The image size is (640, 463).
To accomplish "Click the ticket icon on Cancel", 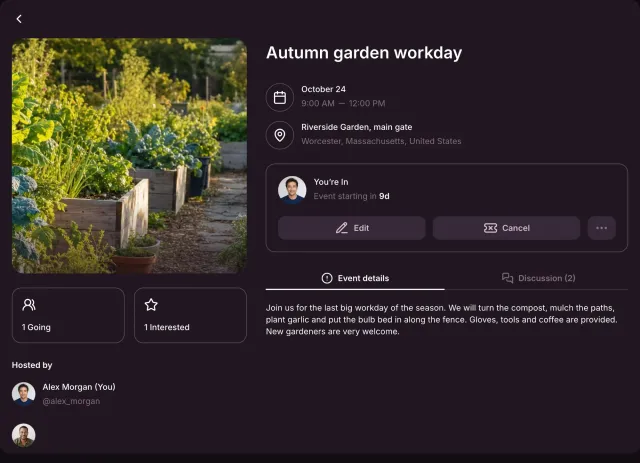I will (x=490, y=228).
